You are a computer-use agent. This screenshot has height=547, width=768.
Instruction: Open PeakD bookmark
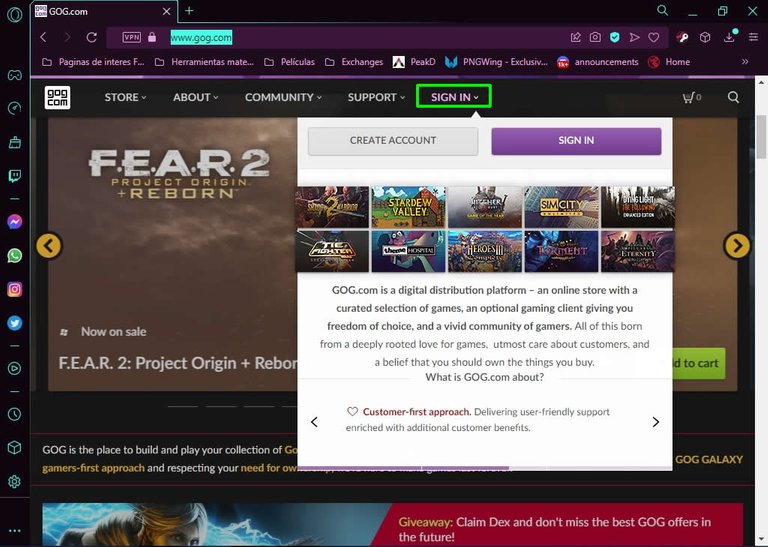point(414,62)
